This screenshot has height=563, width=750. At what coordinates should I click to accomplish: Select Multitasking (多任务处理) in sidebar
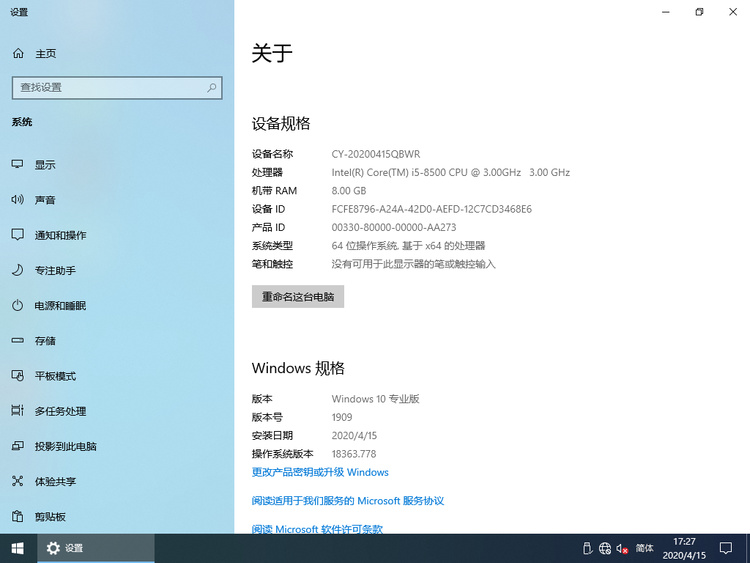(60, 411)
